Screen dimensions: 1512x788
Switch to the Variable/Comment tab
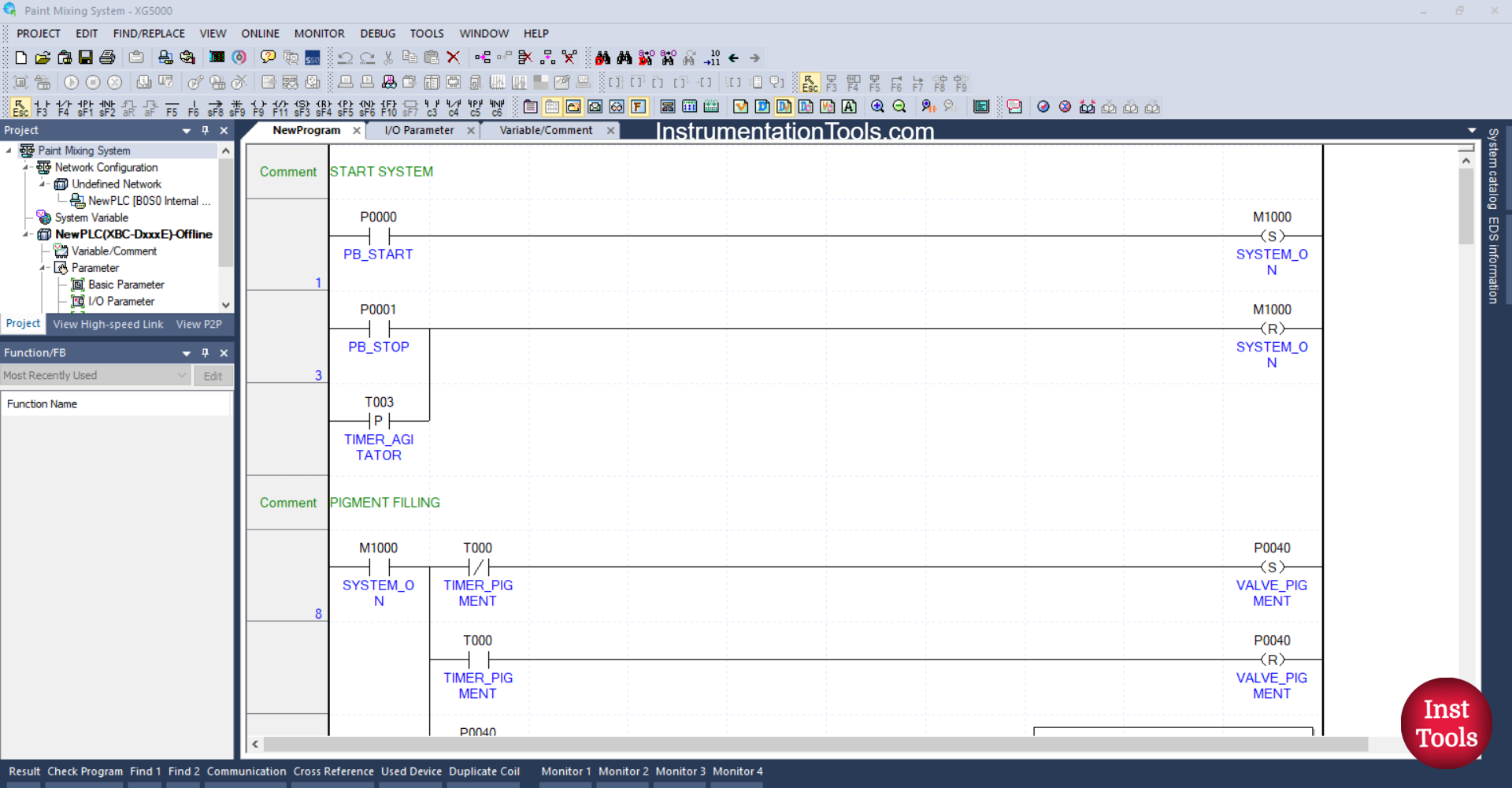coord(545,130)
